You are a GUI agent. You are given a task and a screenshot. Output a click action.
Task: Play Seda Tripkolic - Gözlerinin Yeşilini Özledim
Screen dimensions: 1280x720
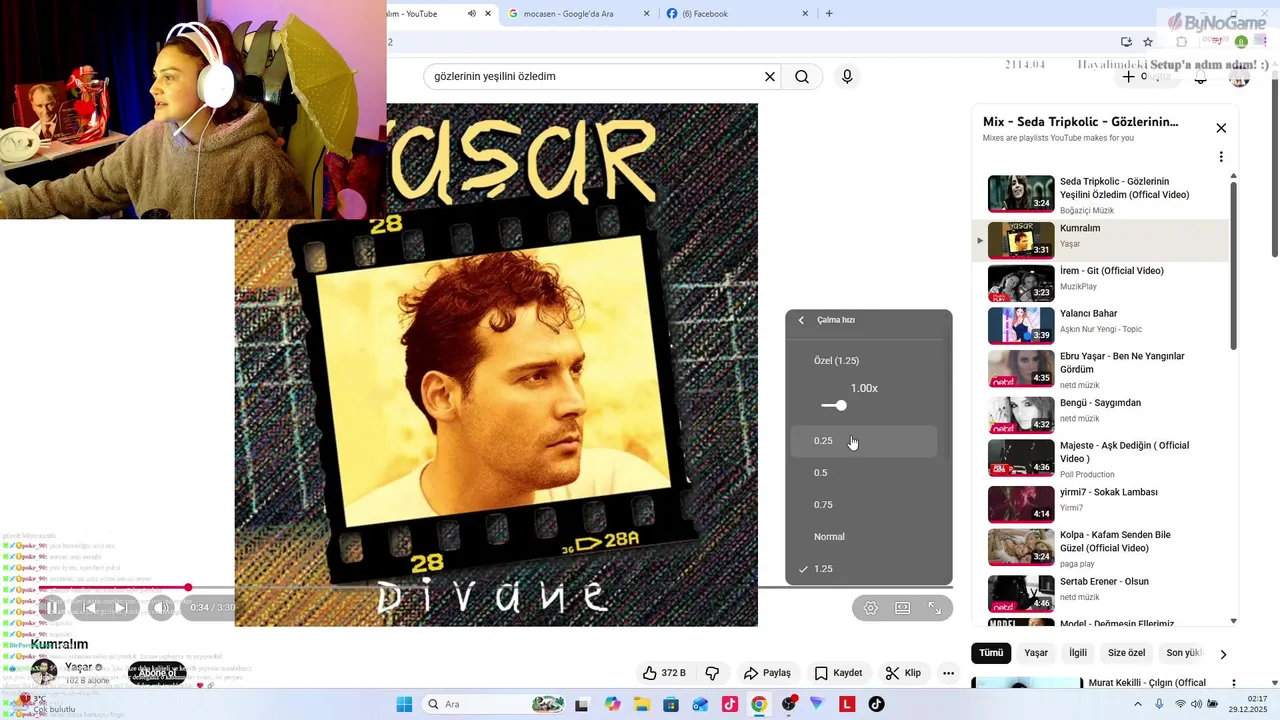tap(1100, 194)
